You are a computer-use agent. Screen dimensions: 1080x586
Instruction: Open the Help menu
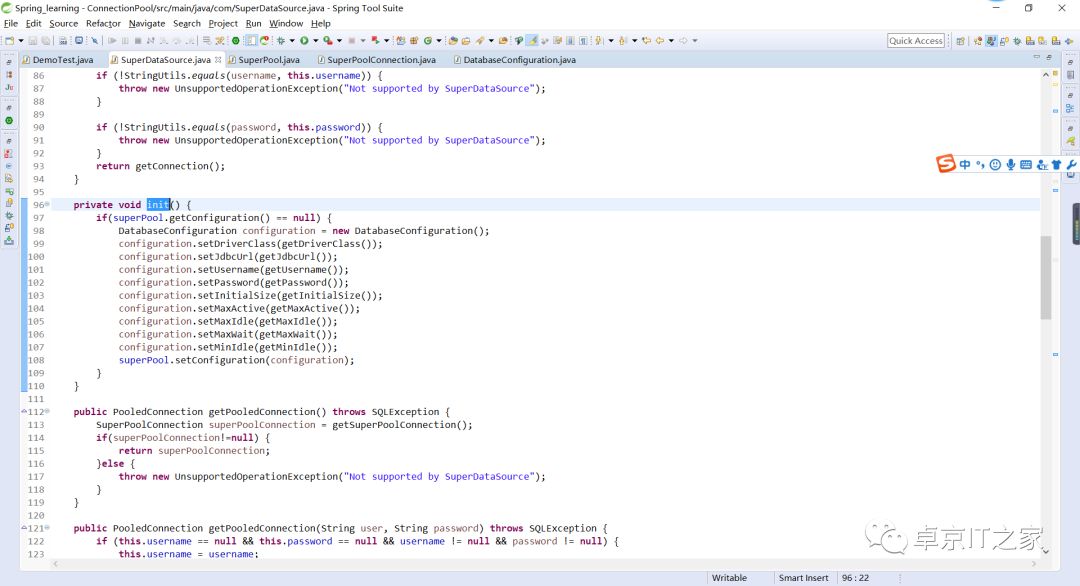[x=320, y=23]
